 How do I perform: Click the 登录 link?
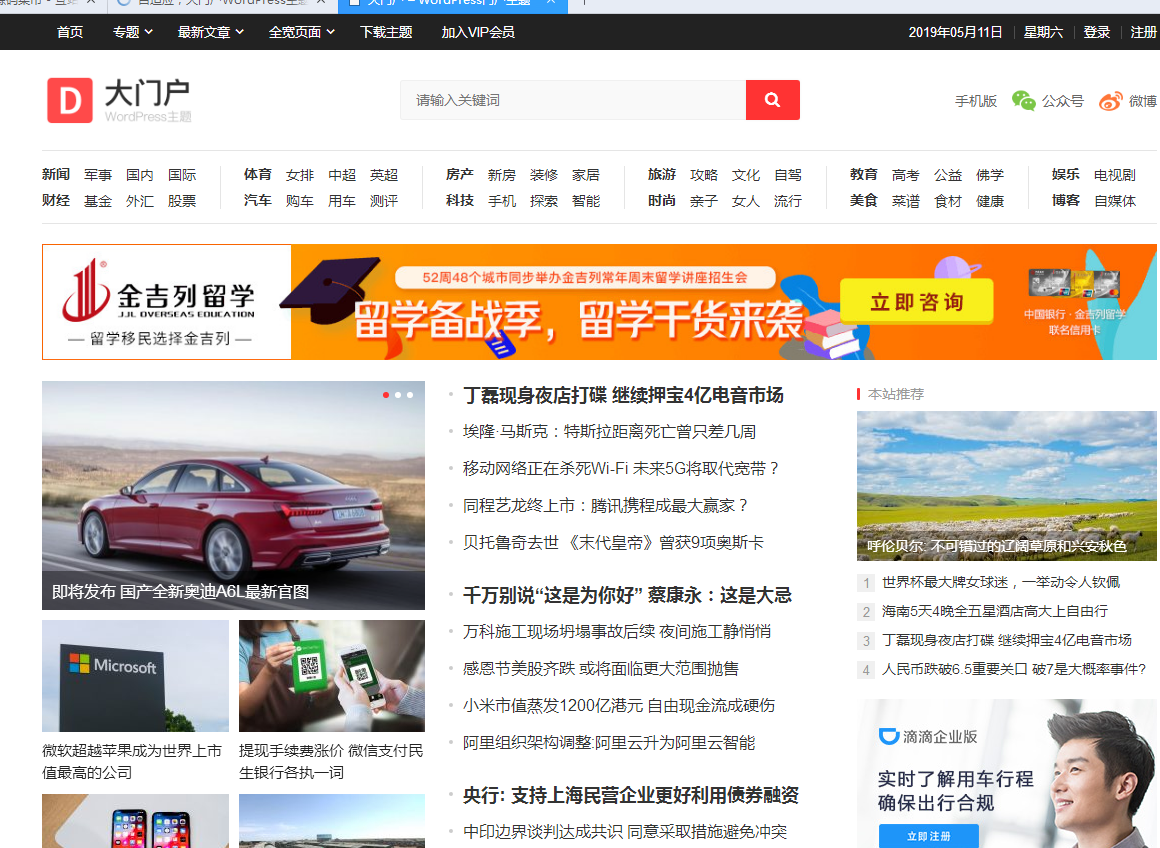click(1097, 32)
